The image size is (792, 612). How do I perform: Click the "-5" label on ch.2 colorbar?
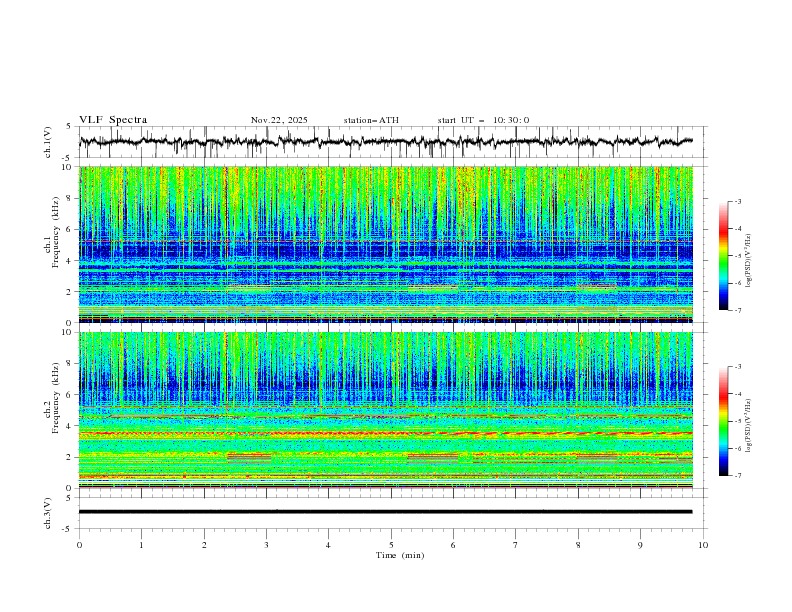(737, 421)
